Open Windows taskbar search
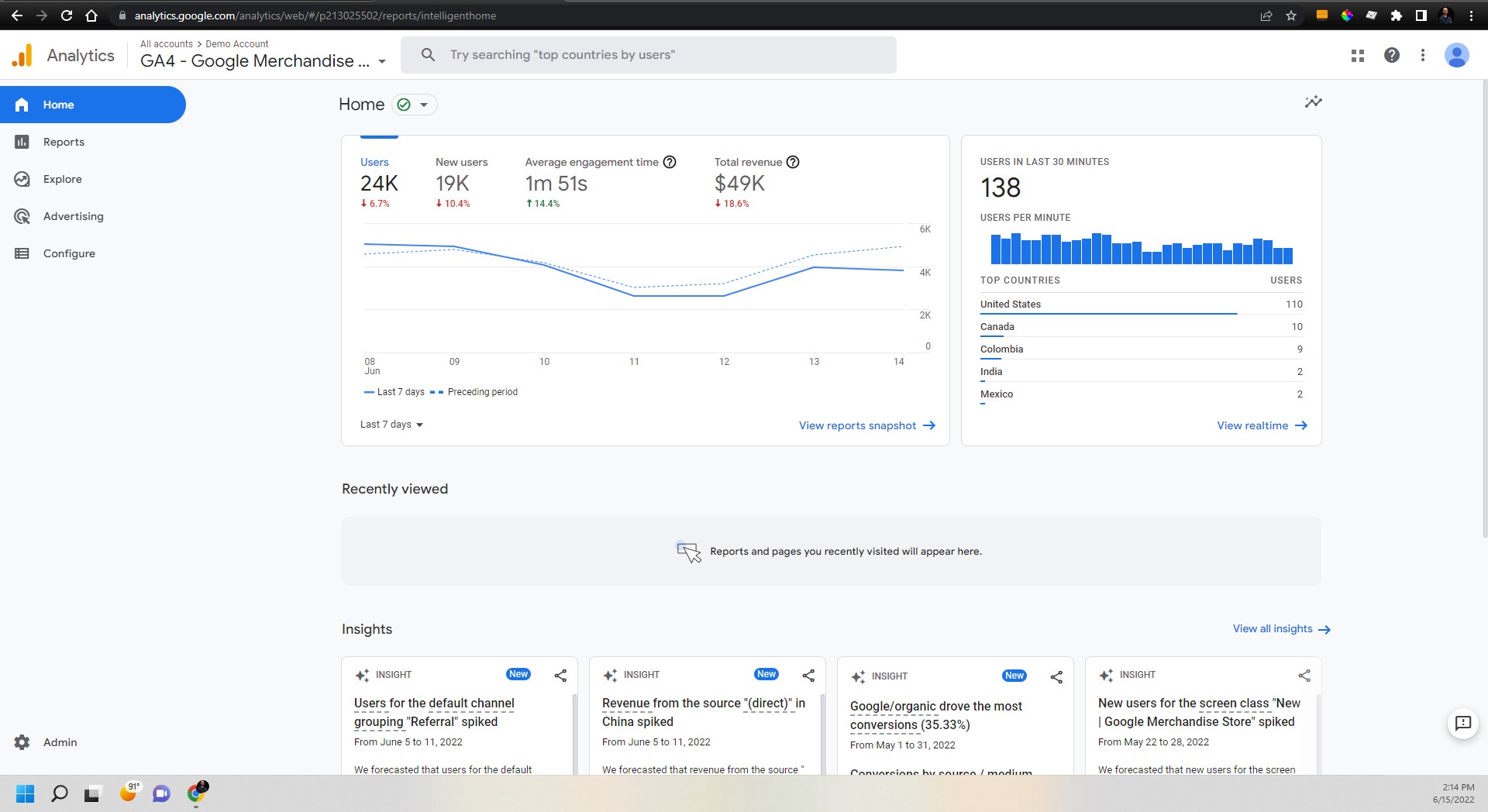Image resolution: width=1488 pixels, height=812 pixels. [x=59, y=793]
